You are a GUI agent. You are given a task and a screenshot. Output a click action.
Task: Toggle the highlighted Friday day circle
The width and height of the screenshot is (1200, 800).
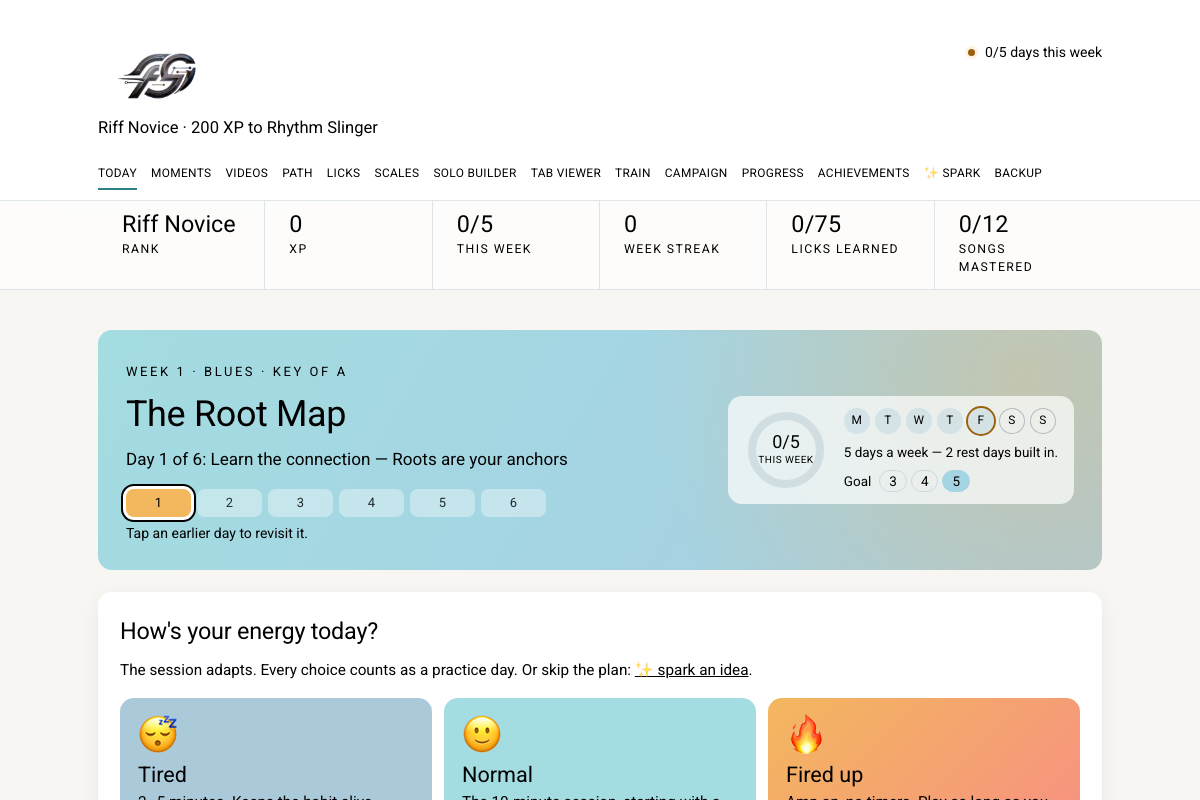pos(981,420)
